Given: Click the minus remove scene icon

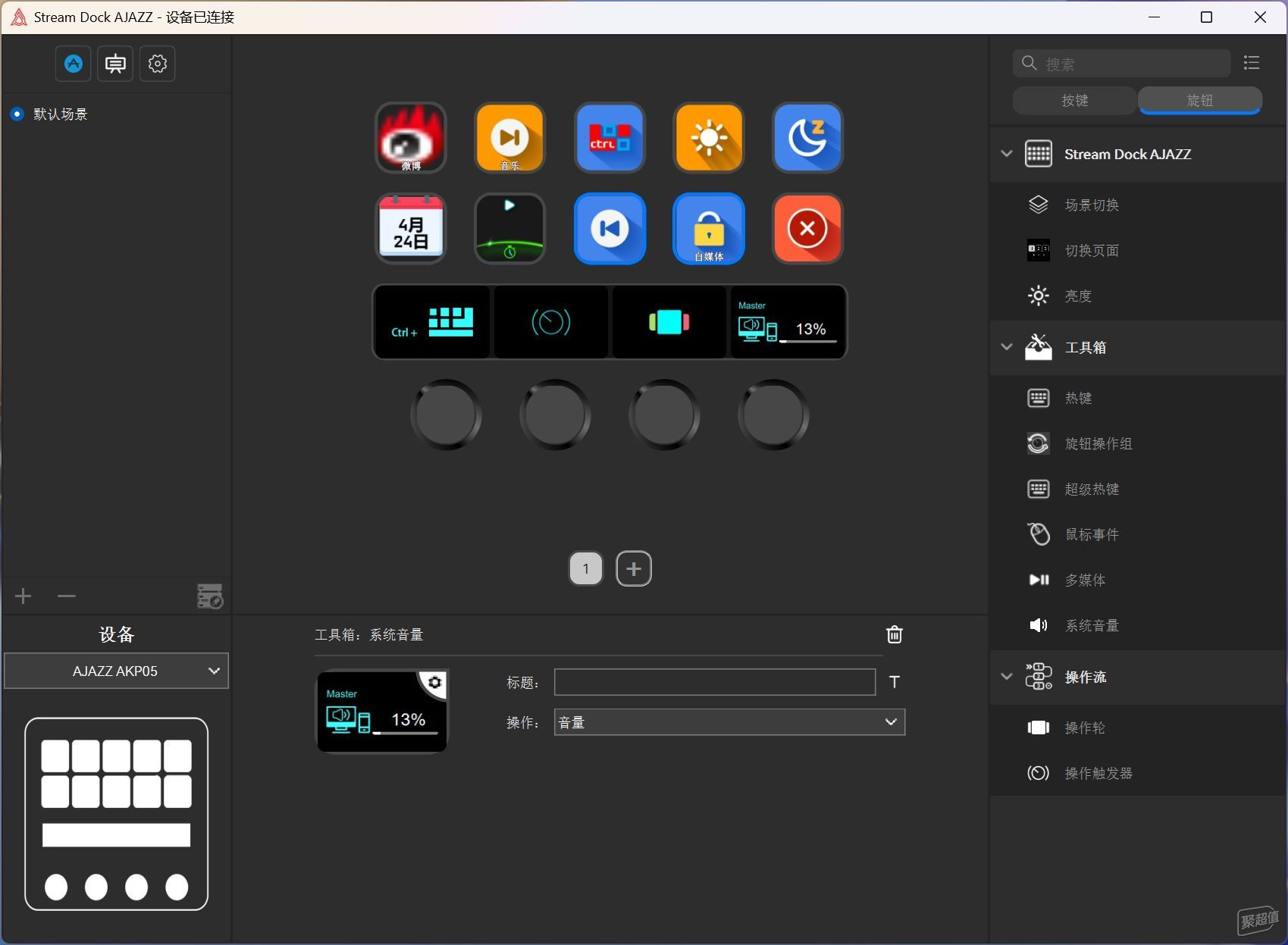Looking at the screenshot, I should (x=67, y=596).
